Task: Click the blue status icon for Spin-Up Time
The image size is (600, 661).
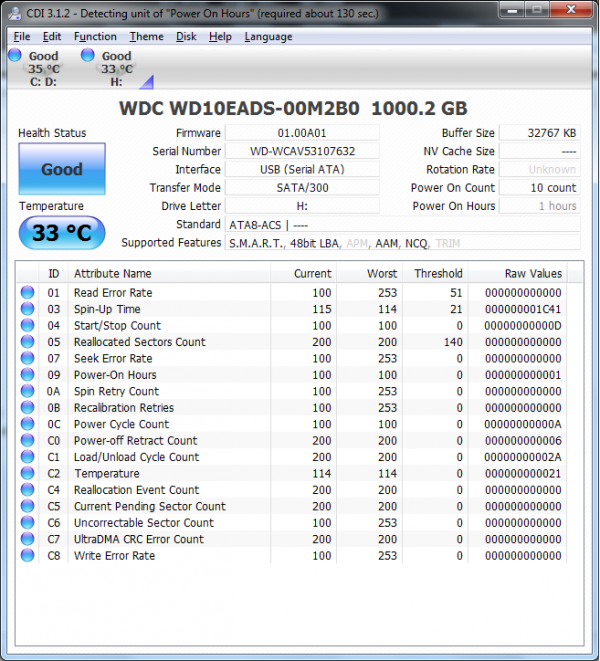Action: 27,309
